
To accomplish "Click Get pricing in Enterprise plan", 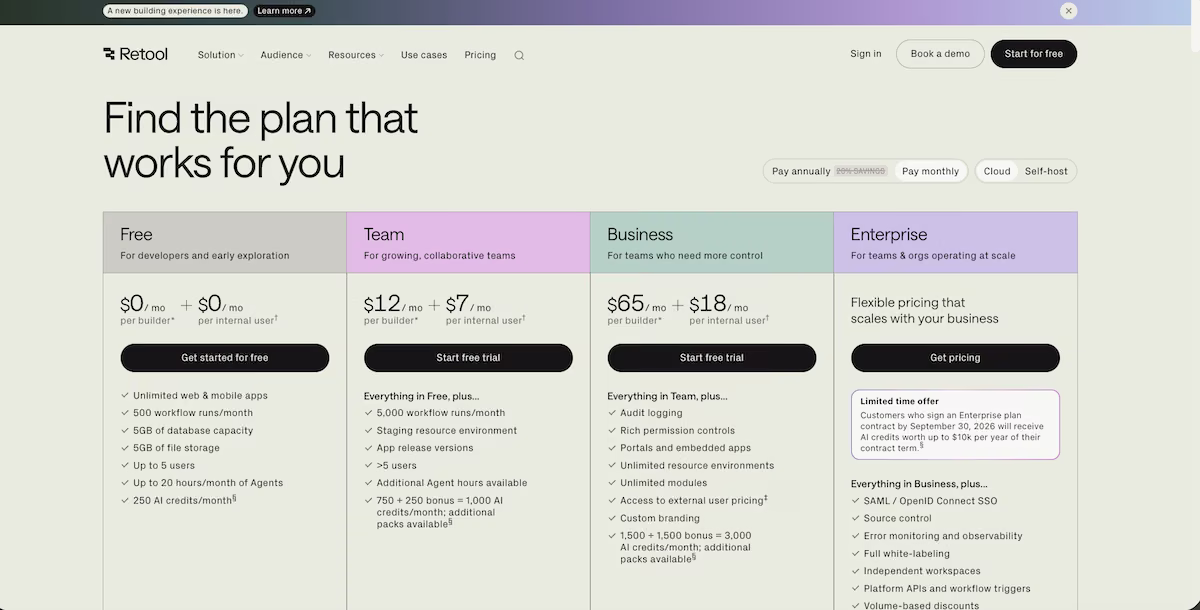I will coord(955,358).
